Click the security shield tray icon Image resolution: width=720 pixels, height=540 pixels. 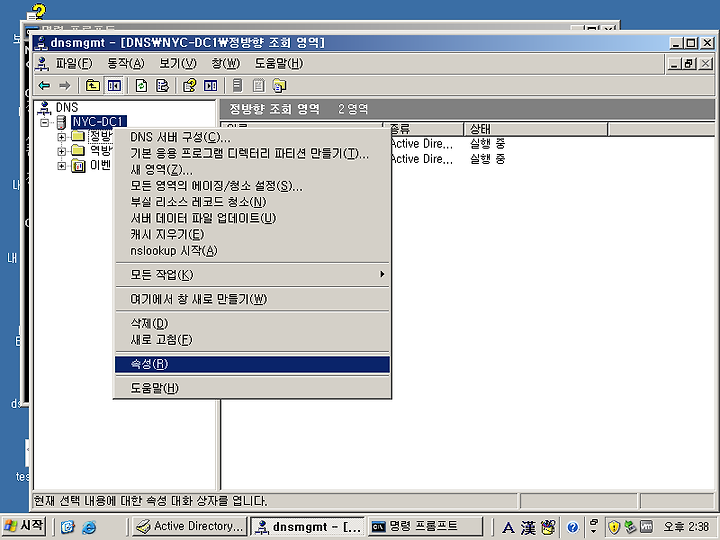click(614, 527)
